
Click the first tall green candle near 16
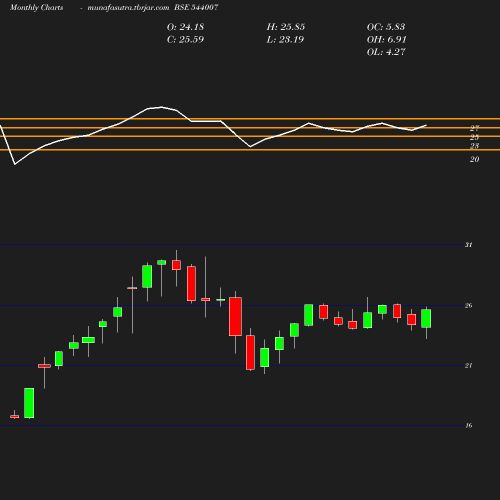29,403
